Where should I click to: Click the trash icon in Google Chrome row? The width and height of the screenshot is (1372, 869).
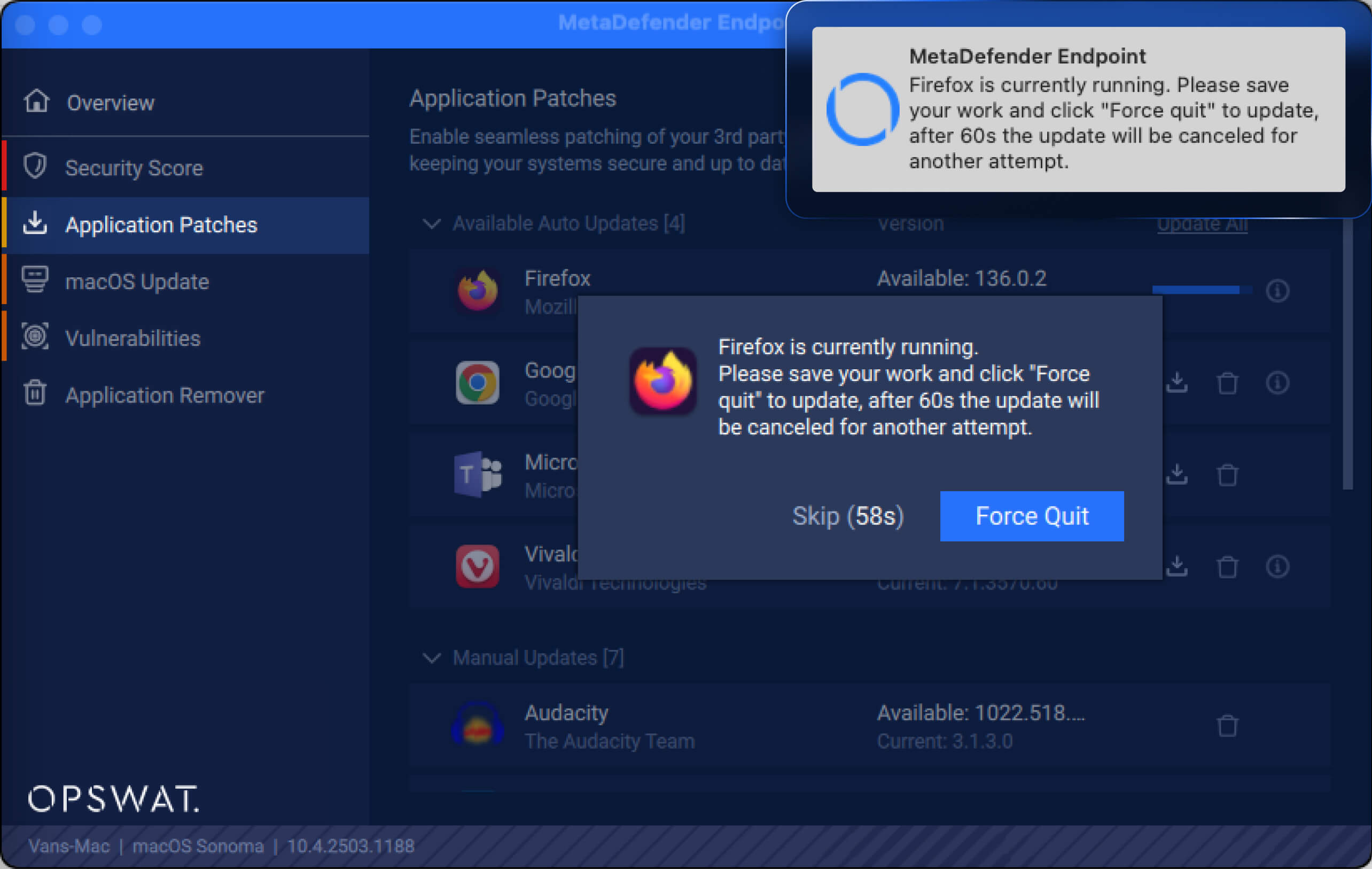point(1227,383)
